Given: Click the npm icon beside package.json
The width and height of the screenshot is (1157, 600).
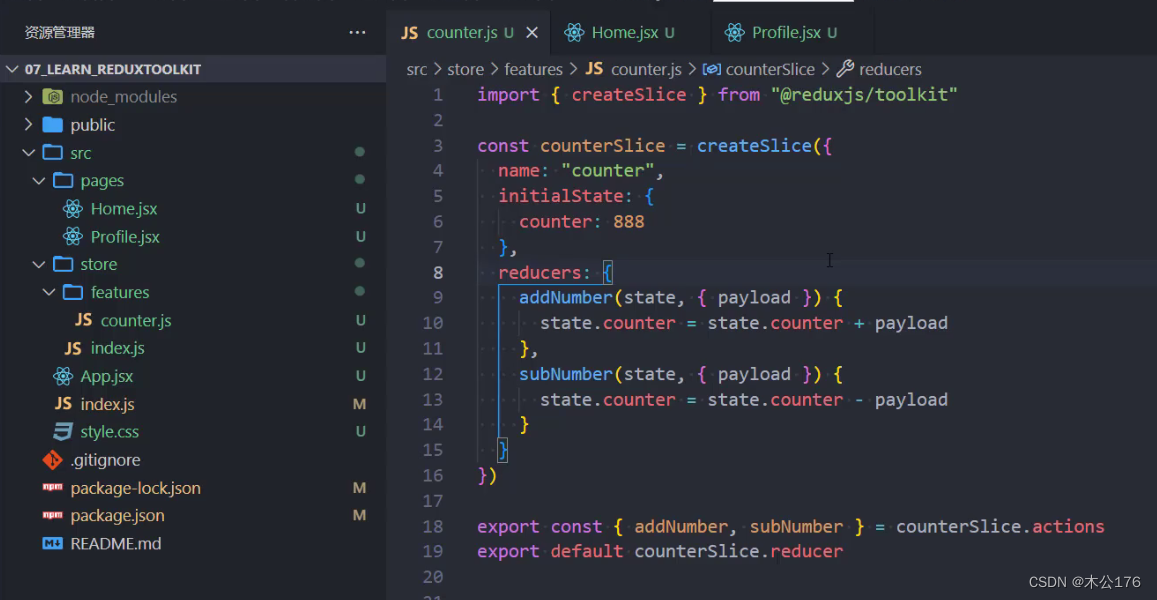Looking at the screenshot, I should click(x=54, y=515).
